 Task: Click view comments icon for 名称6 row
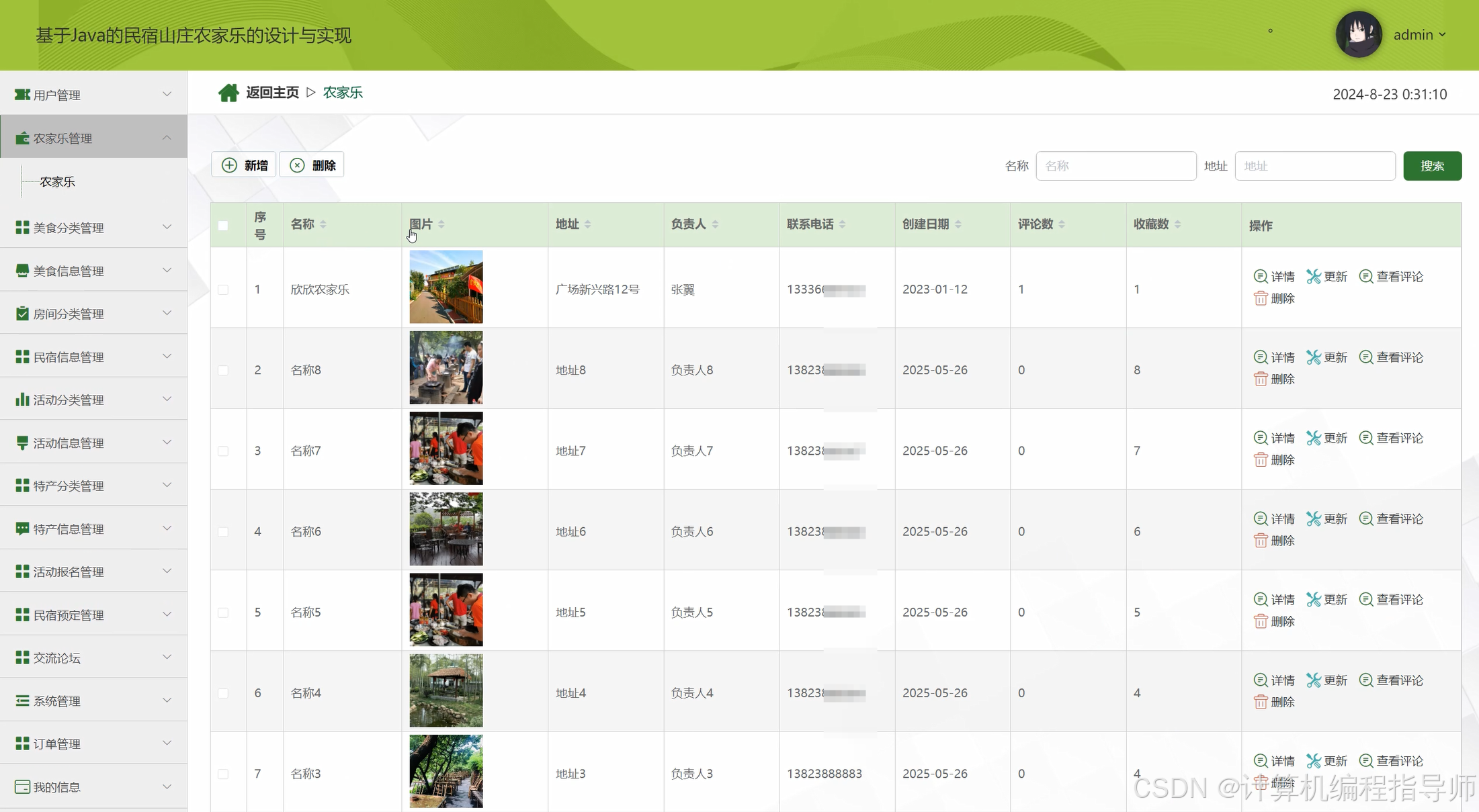pyautogui.click(x=1366, y=518)
